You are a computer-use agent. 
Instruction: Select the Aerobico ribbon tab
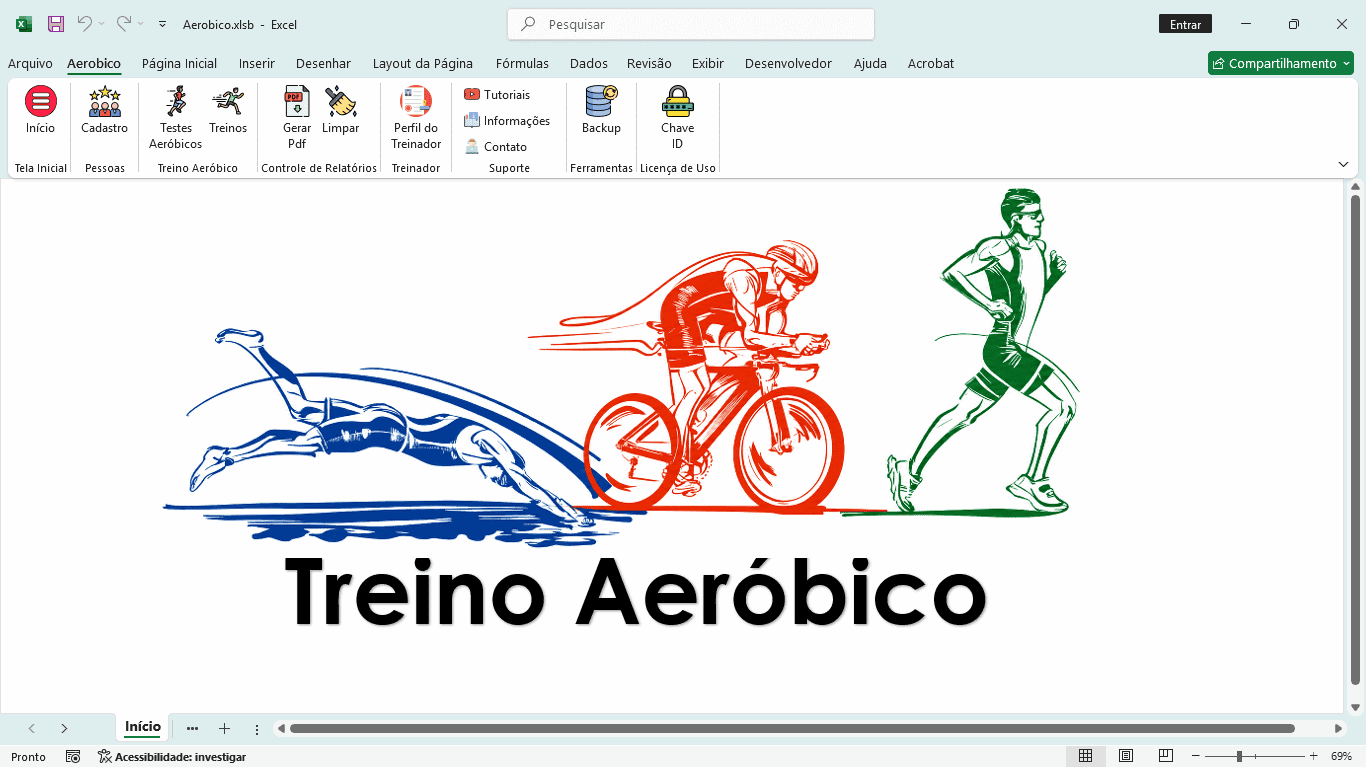(94, 63)
